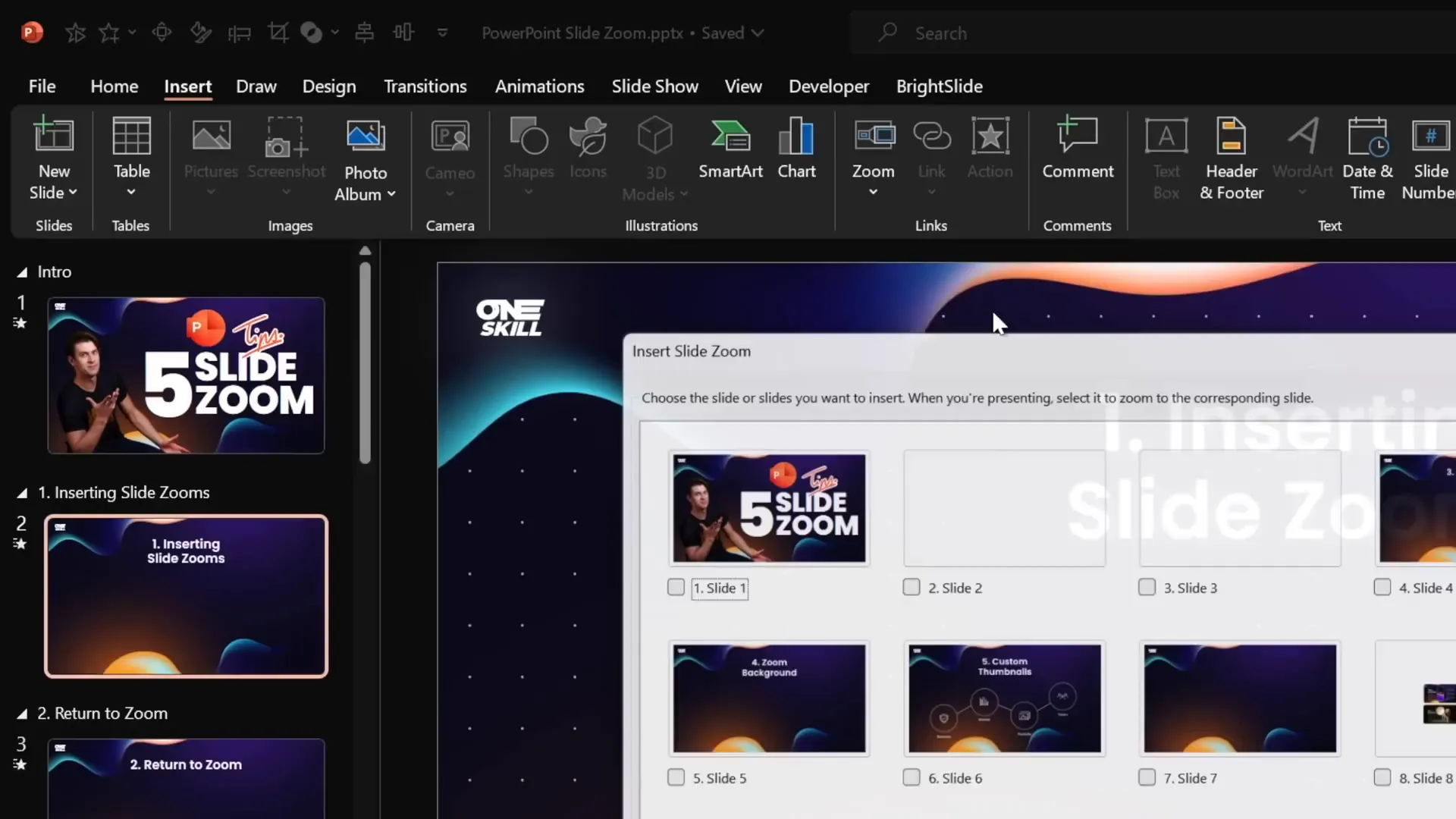Open the New Slide dropdown arrow
The image size is (1456, 819).
pyautogui.click(x=73, y=193)
